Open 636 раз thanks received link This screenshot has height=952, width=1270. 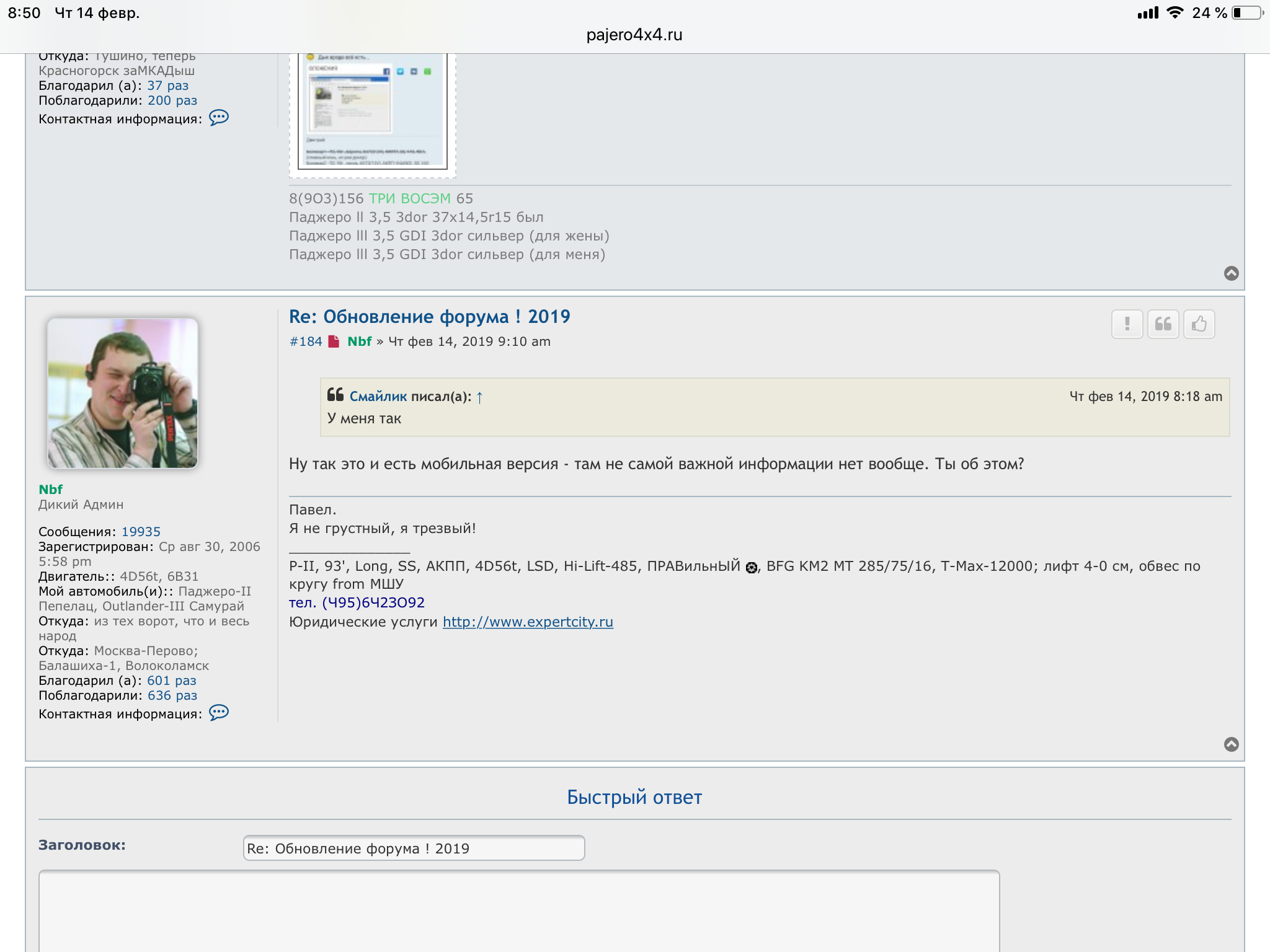tap(172, 695)
